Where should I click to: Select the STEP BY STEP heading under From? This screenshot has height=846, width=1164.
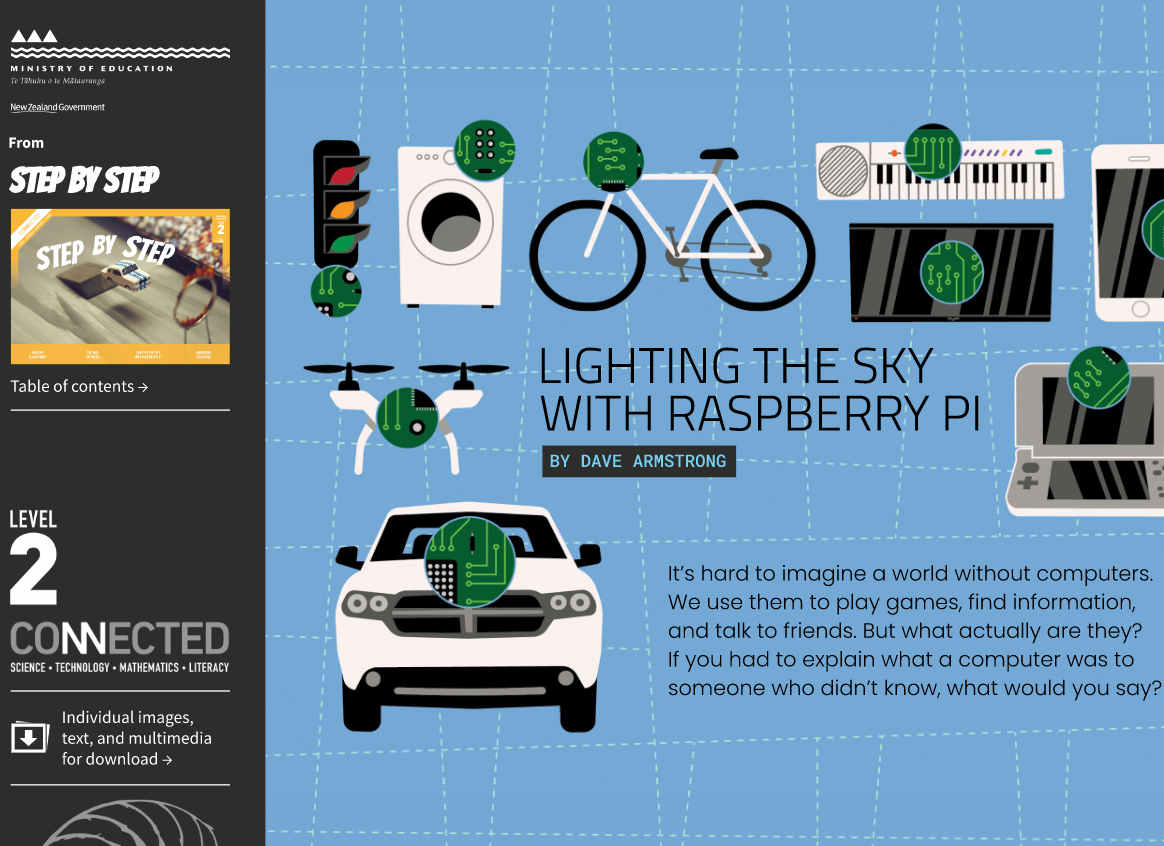(84, 181)
